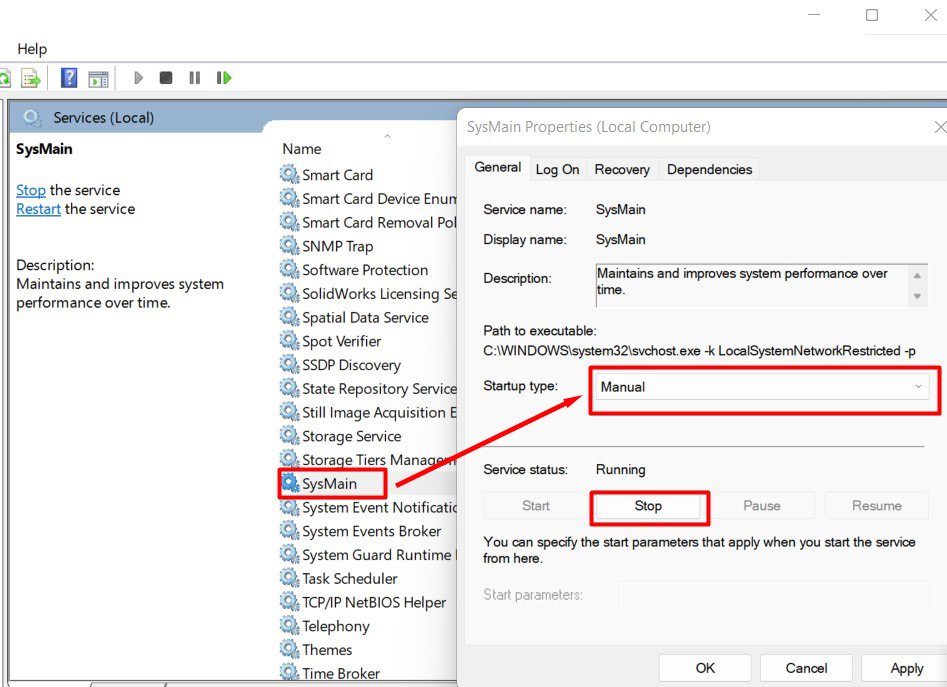Click the Start Service play icon in toolbar
The width and height of the screenshot is (947, 687).
138,78
